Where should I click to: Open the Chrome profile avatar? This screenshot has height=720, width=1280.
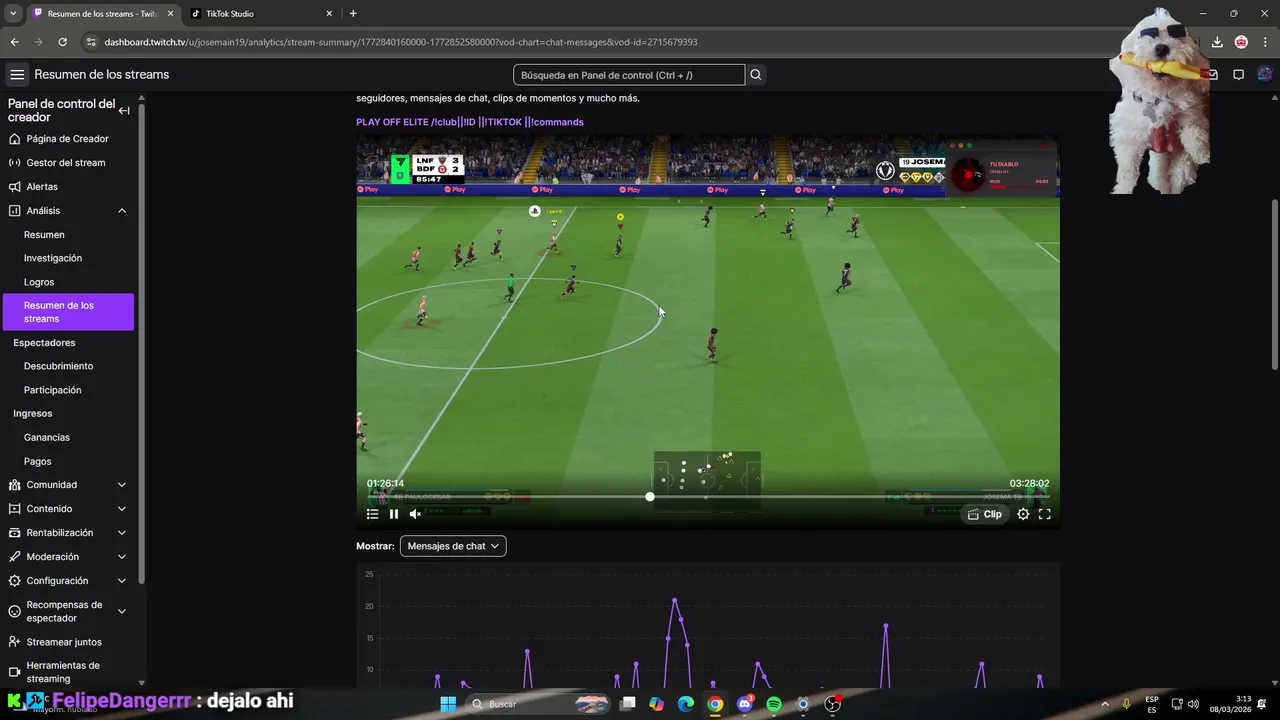[x=1241, y=42]
